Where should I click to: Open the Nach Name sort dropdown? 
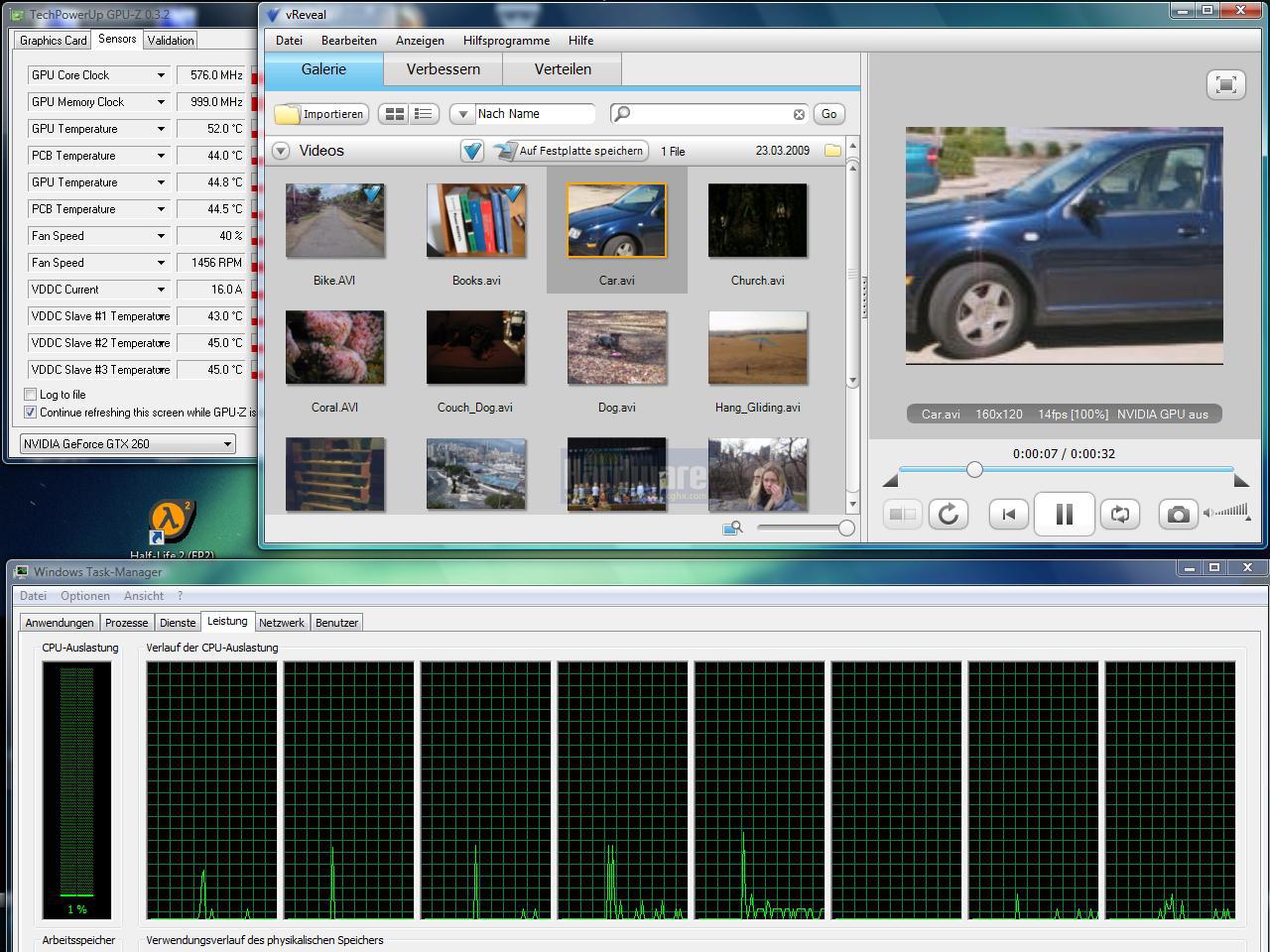click(x=461, y=114)
